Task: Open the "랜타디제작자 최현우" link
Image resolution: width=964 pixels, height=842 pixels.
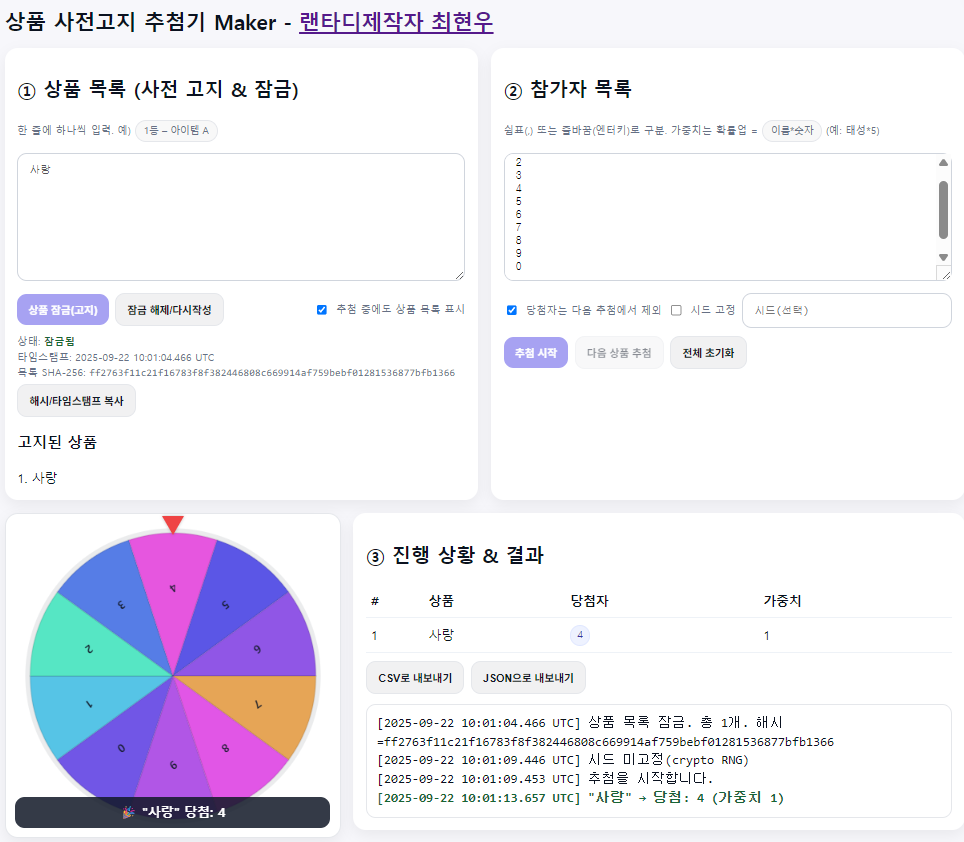Action: coord(396,21)
